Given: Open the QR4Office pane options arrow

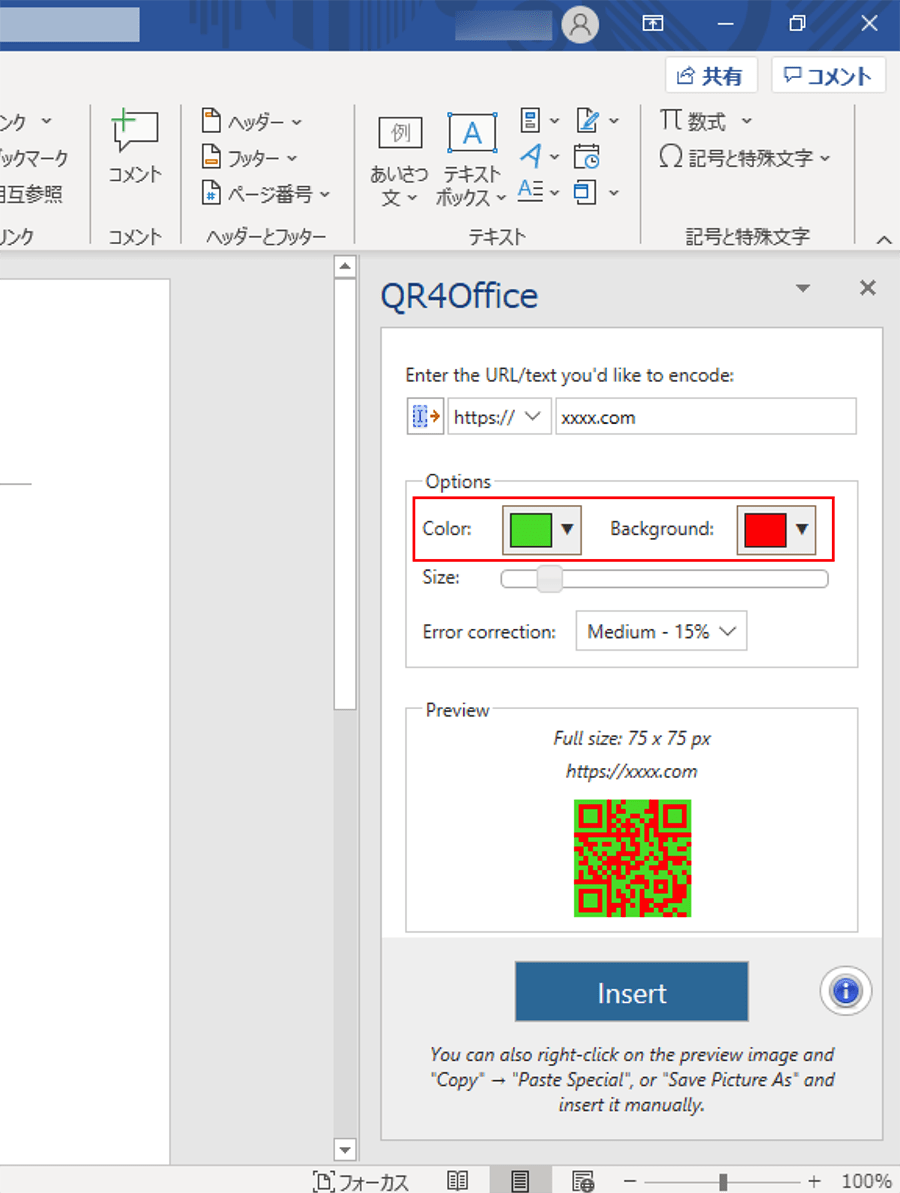Looking at the screenshot, I should pyautogui.click(x=803, y=288).
